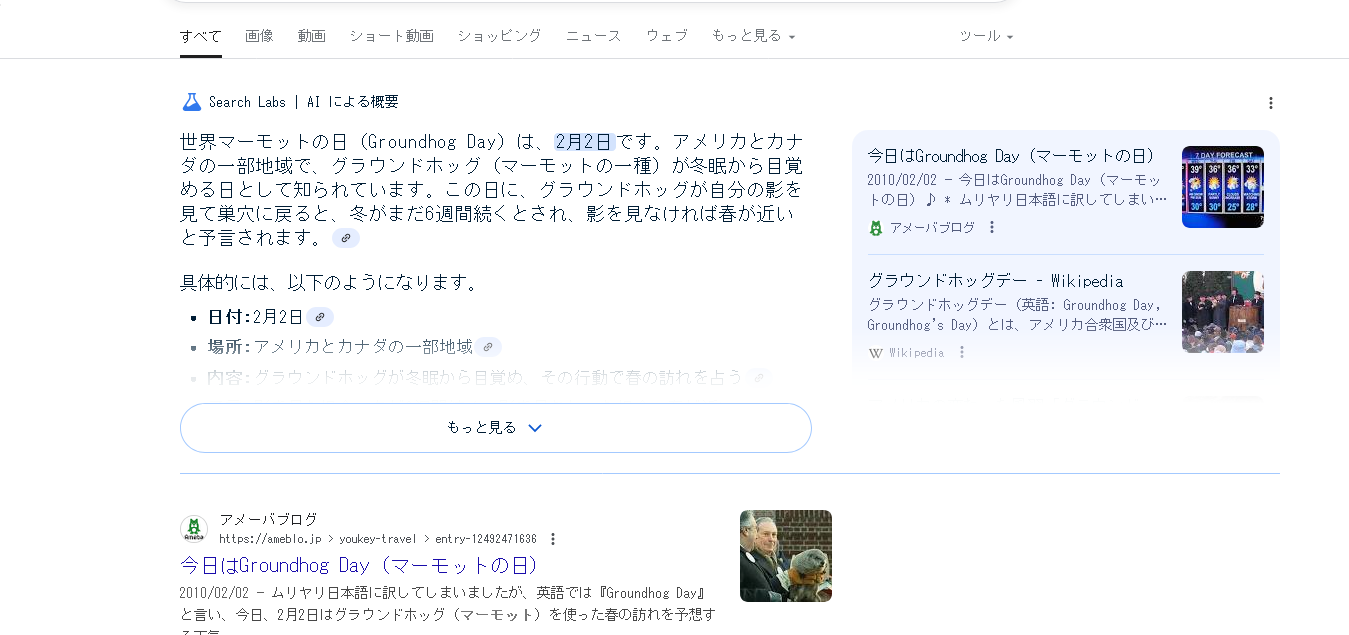
Task: Click the link chip beside 日付: 2月2日
Action: (x=320, y=317)
